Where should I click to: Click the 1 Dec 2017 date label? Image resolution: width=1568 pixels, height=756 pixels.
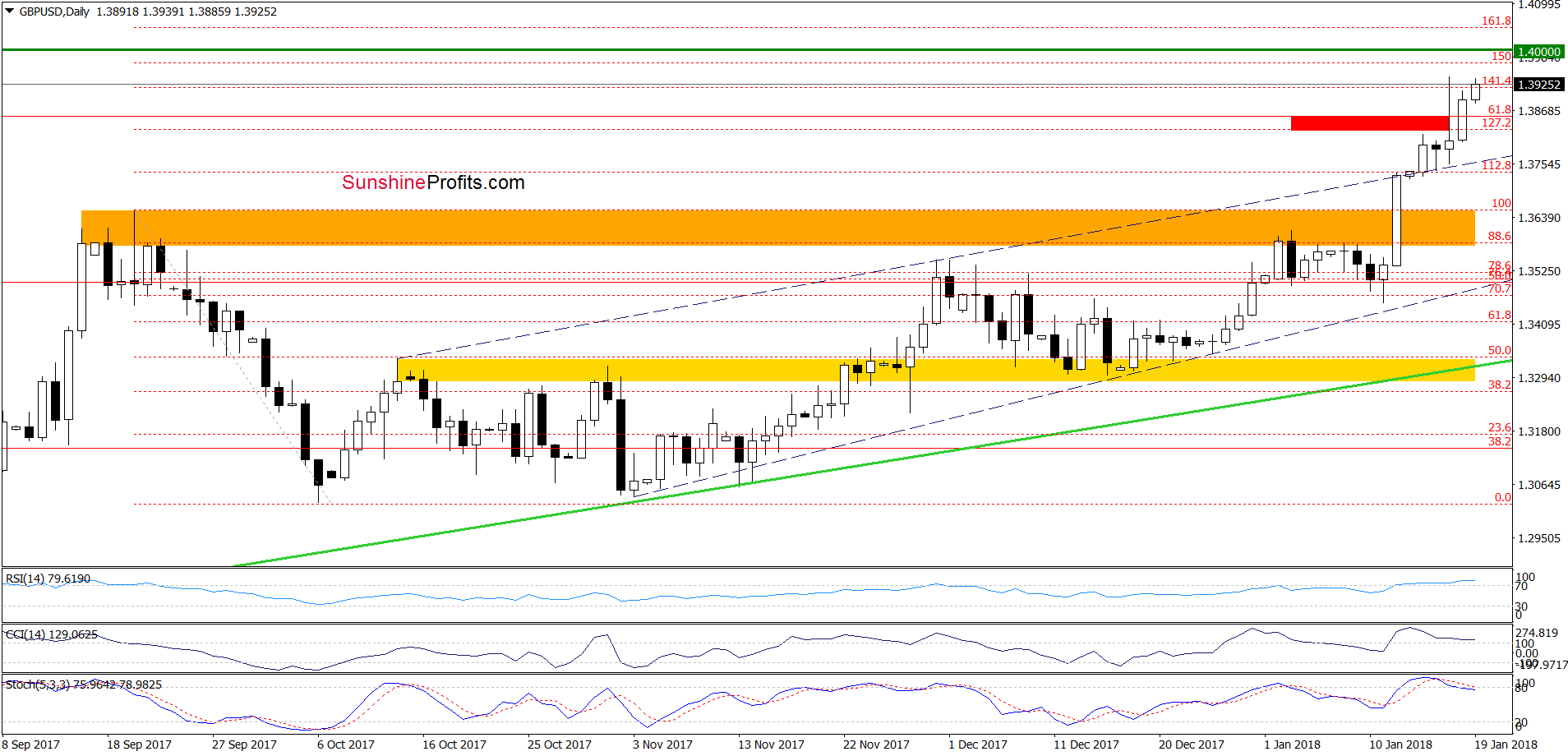(x=978, y=744)
